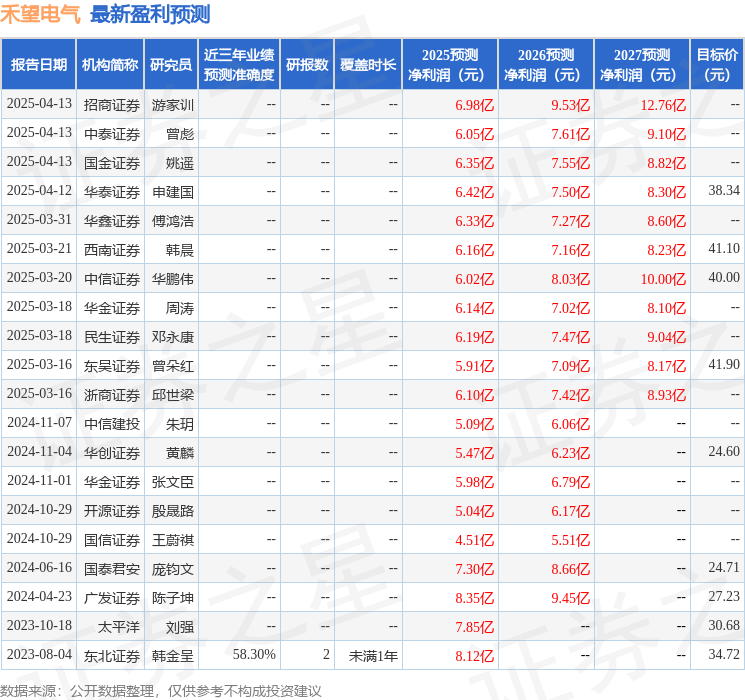Click 国信证券 institution cell

click(x=112, y=540)
